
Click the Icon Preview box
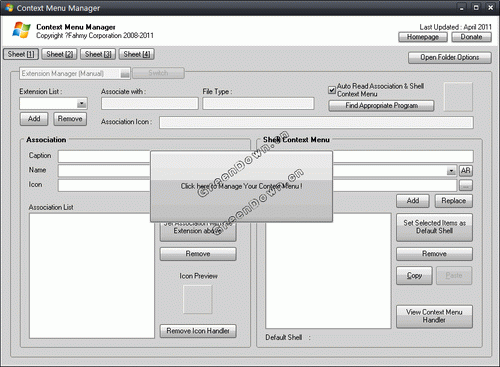coord(198,299)
